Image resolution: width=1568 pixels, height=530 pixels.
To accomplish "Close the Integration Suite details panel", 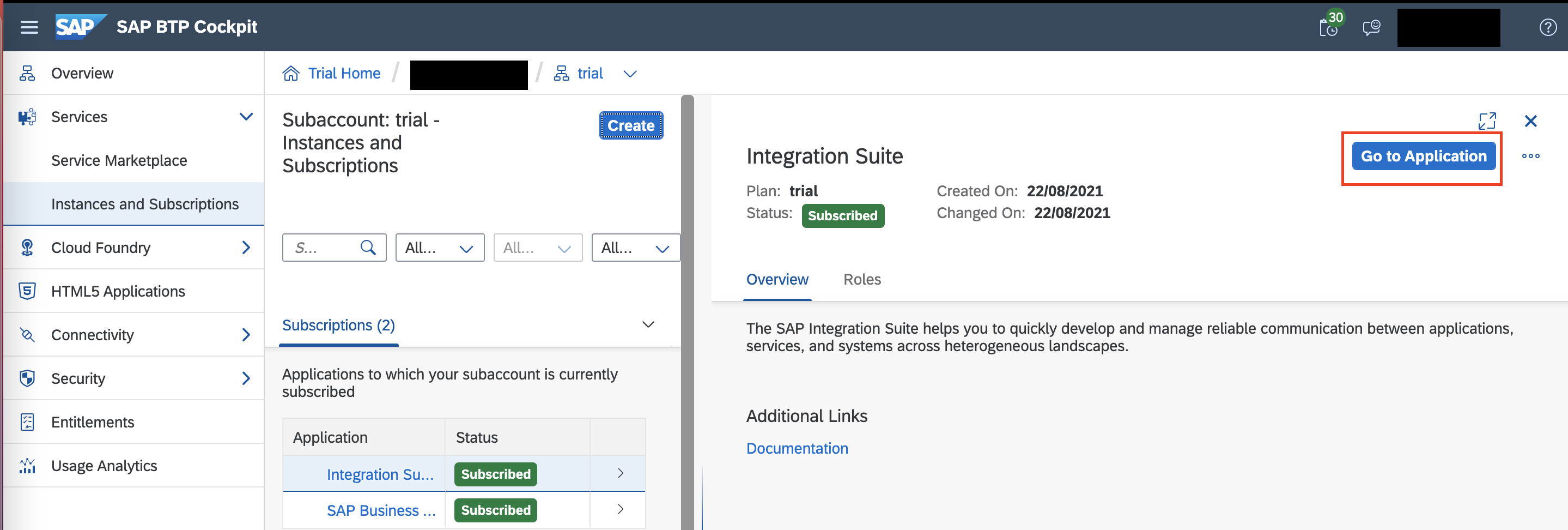I will pyautogui.click(x=1530, y=121).
